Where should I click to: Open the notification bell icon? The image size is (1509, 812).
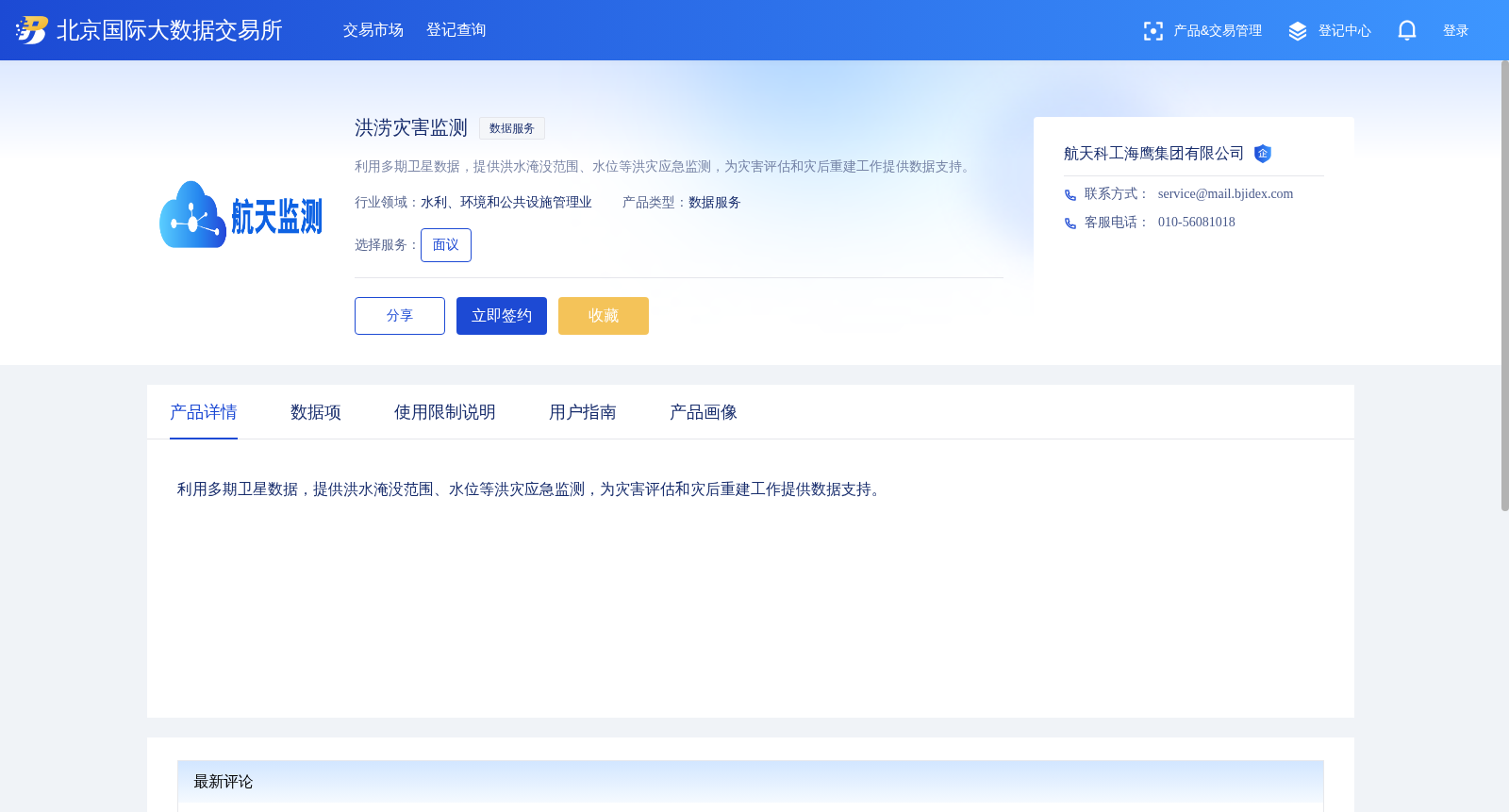pos(1407,30)
